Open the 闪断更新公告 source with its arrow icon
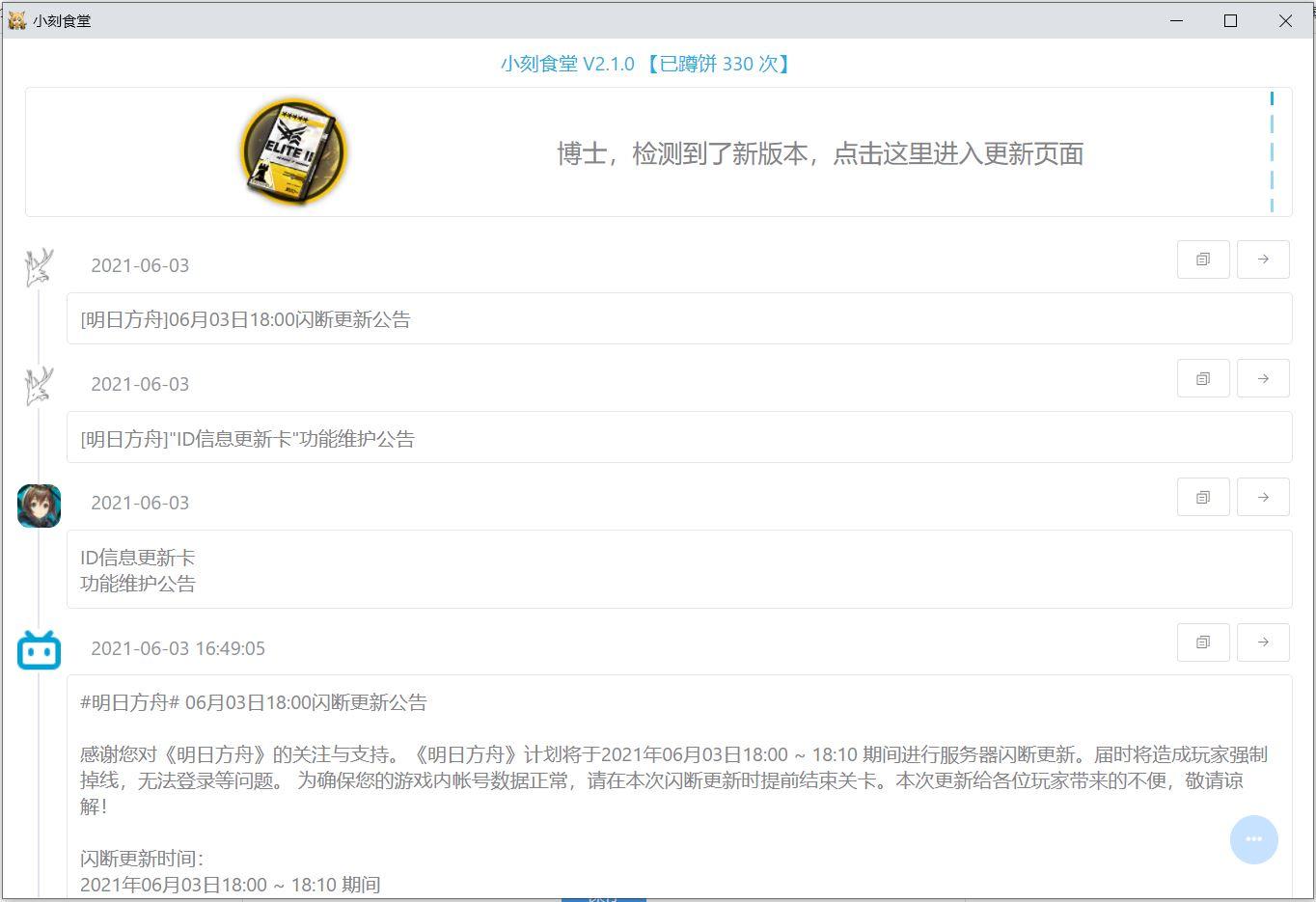Screen dimensions: 1316x902 point(1263,260)
